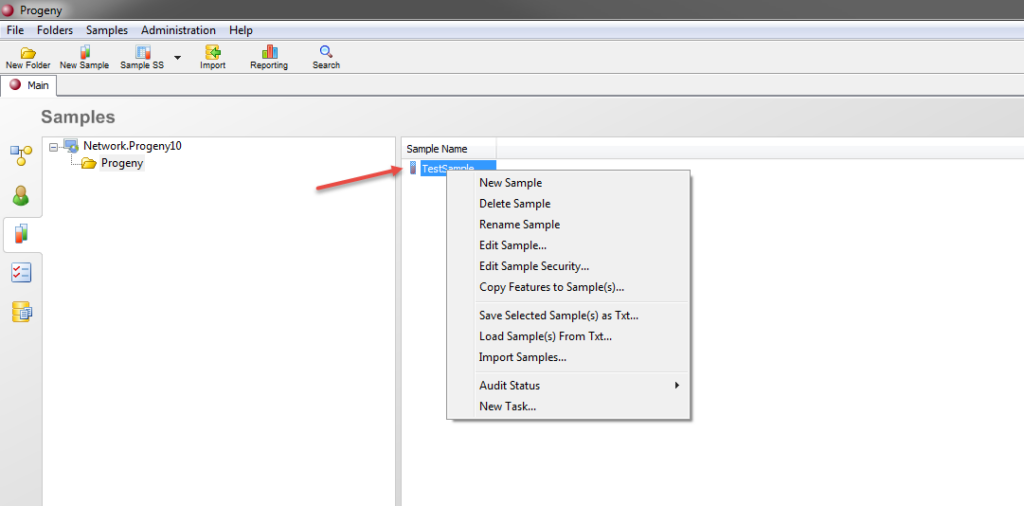The image size is (1024, 506).
Task: Open the Folders menu
Action: 55,30
